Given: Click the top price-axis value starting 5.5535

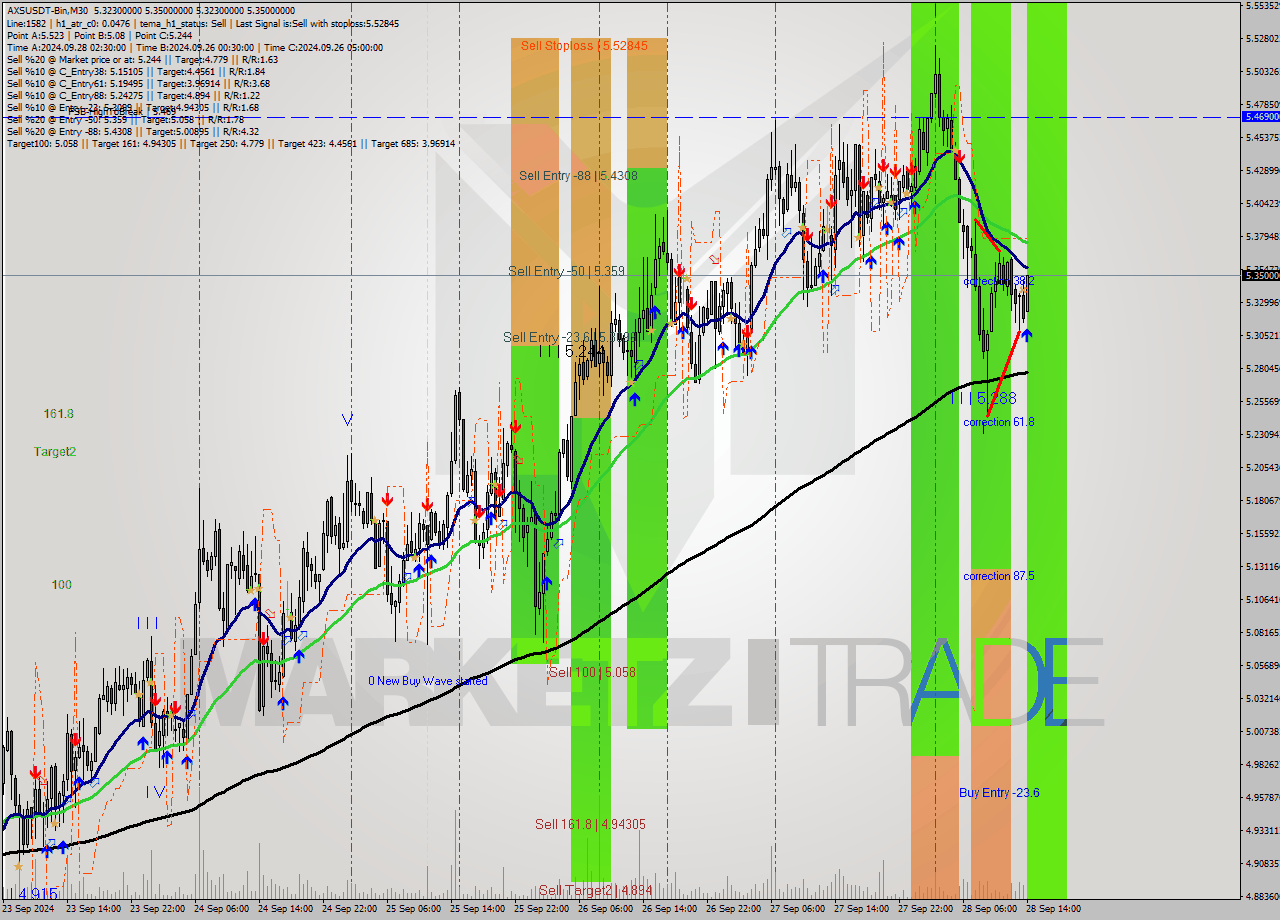Looking at the screenshot, I should coord(1260,6).
